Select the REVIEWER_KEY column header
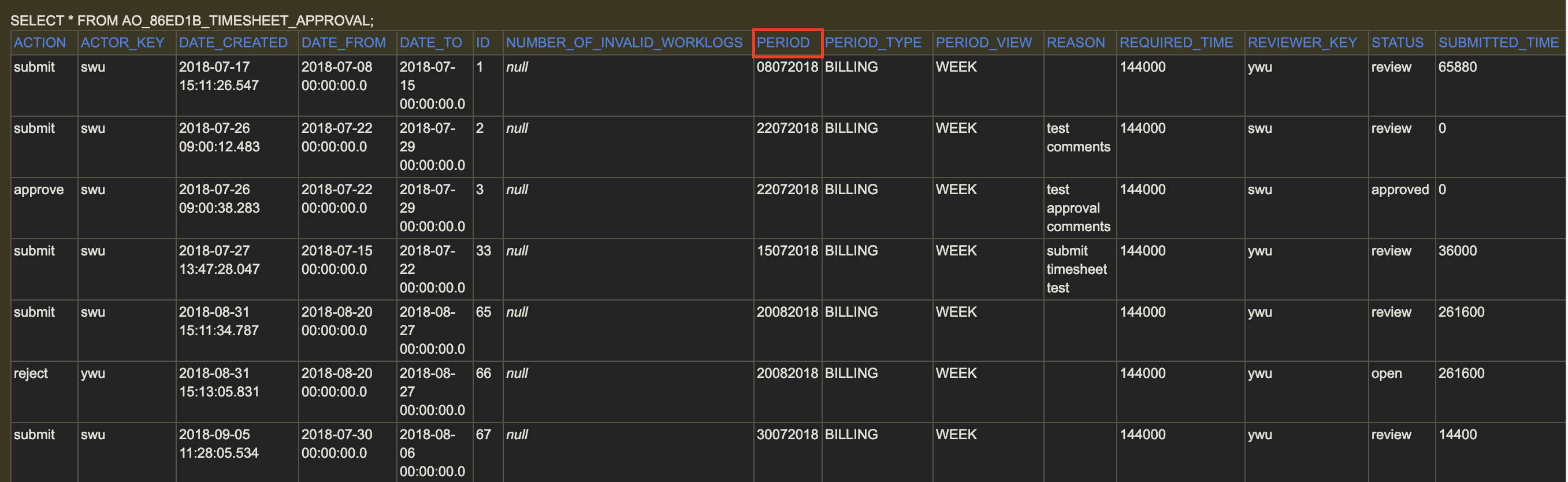 [1302, 43]
